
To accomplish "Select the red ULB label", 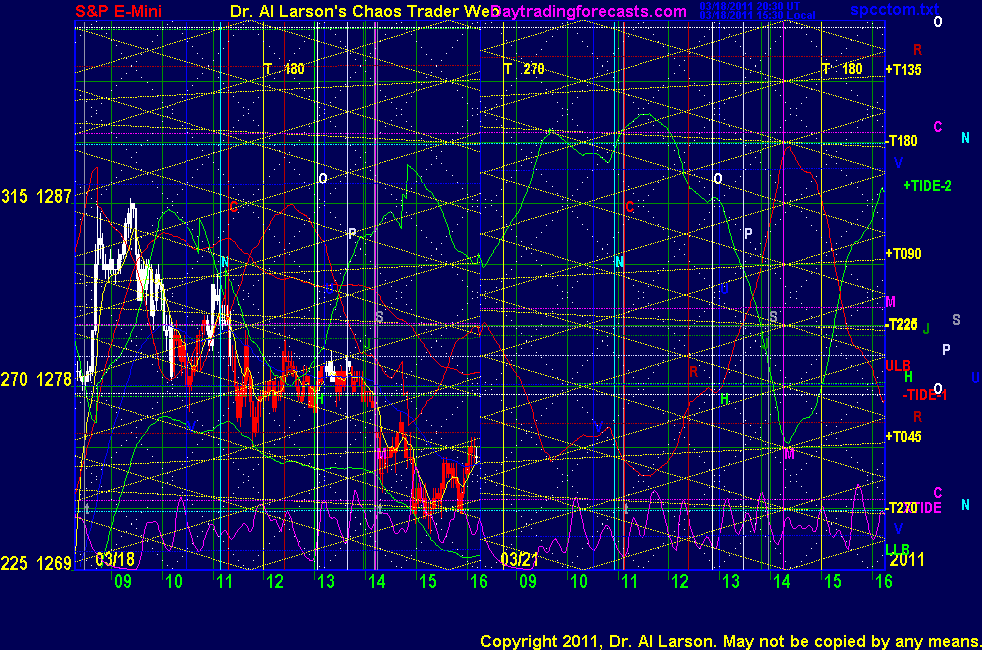I will 897,366.
